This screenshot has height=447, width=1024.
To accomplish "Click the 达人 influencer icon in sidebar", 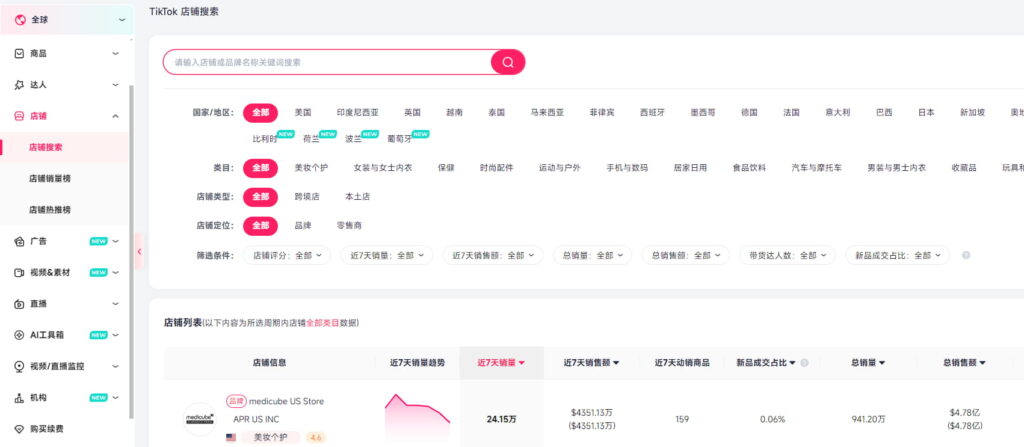I will [x=19, y=85].
